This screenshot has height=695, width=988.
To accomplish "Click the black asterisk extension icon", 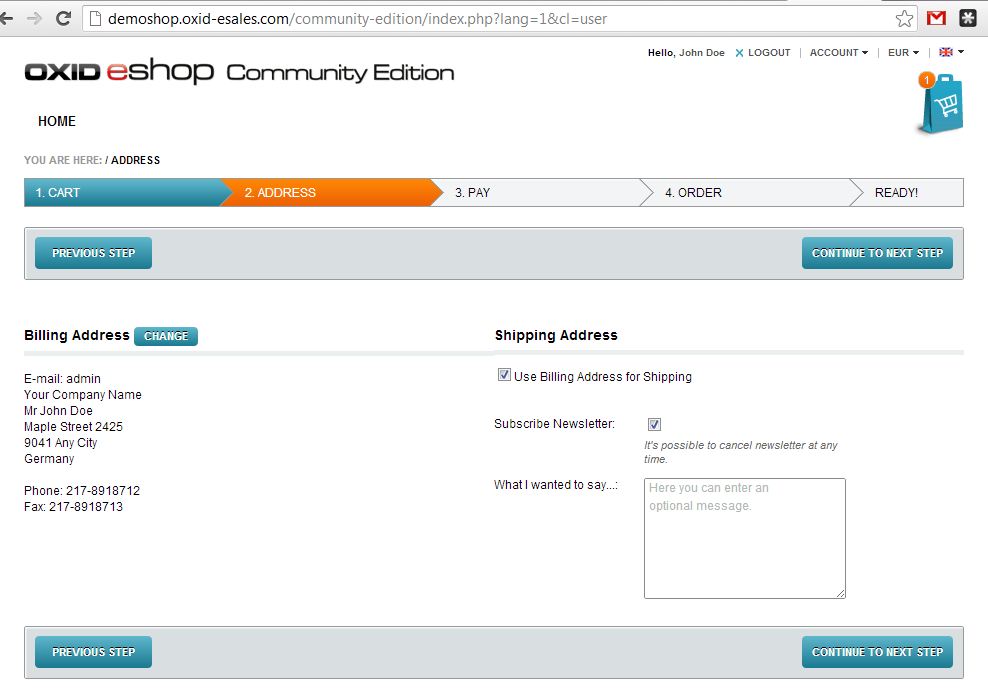I will (x=968, y=18).
